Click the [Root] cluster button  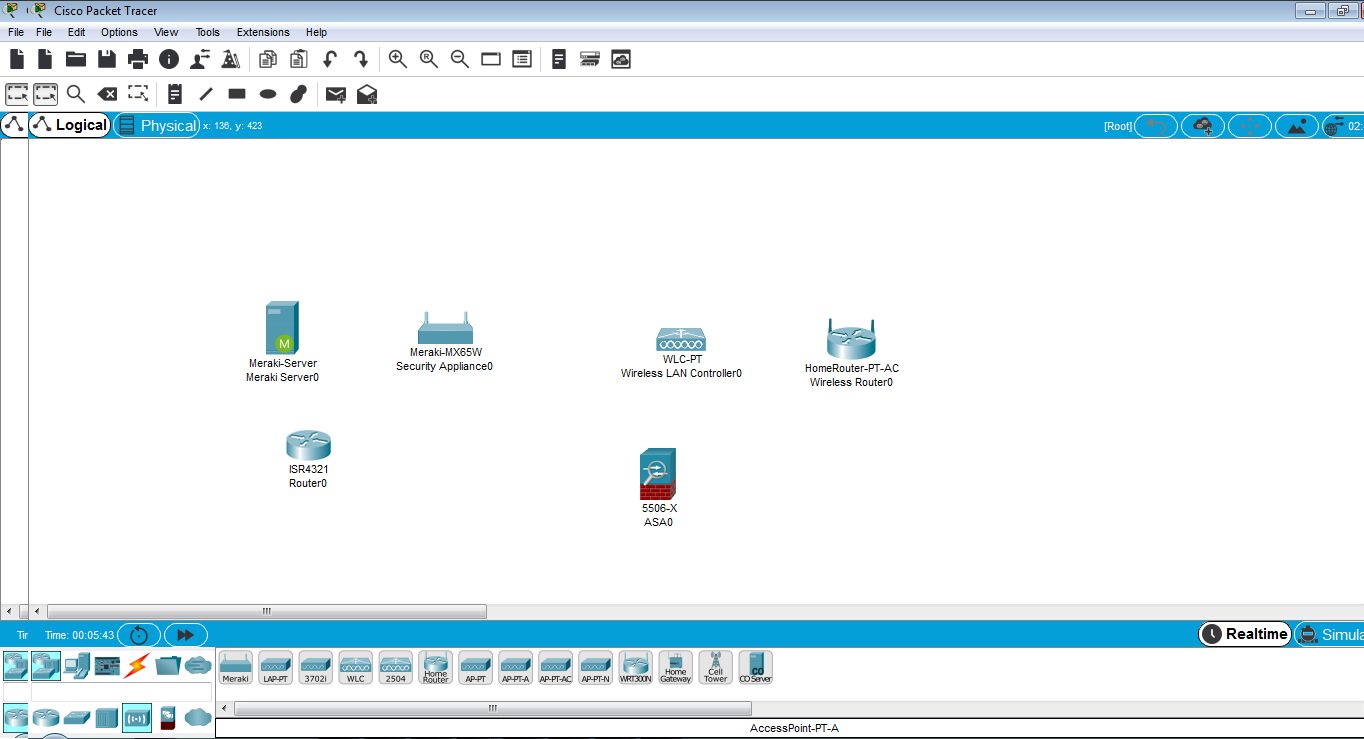1117,125
